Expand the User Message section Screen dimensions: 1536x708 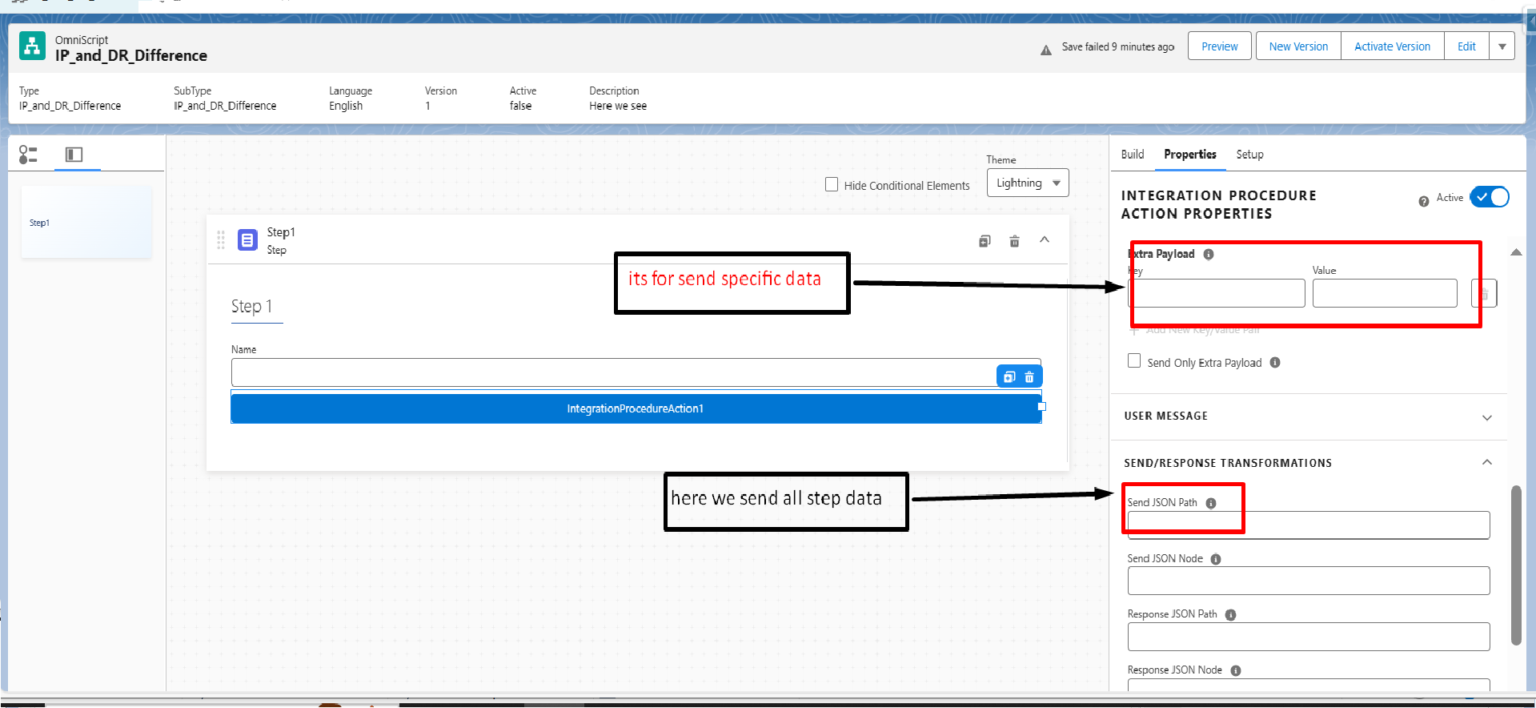[1487, 417]
